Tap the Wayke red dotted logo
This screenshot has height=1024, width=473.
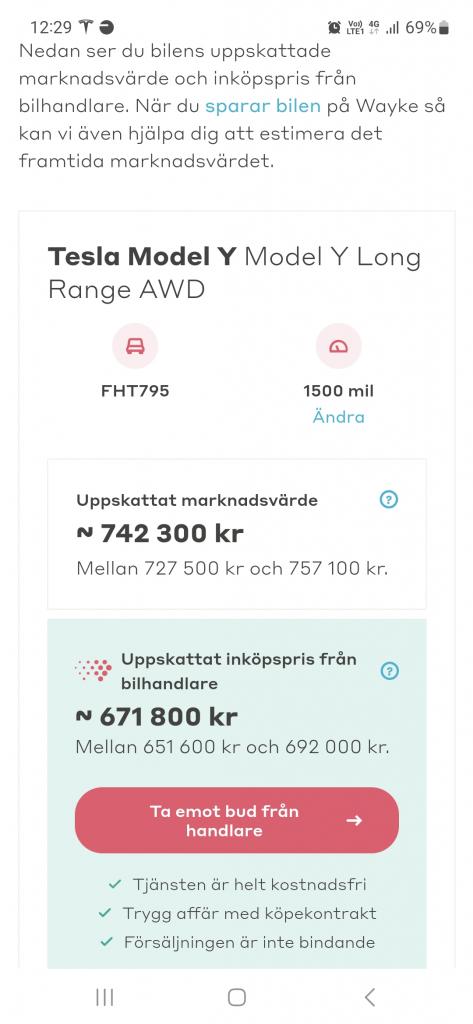[93, 671]
